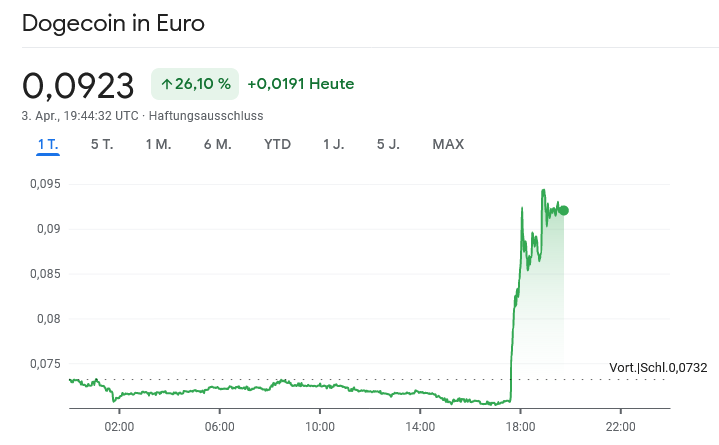This screenshot has height=445, width=719.
Task: Click the +0,0191 Heute change text
Action: (300, 84)
